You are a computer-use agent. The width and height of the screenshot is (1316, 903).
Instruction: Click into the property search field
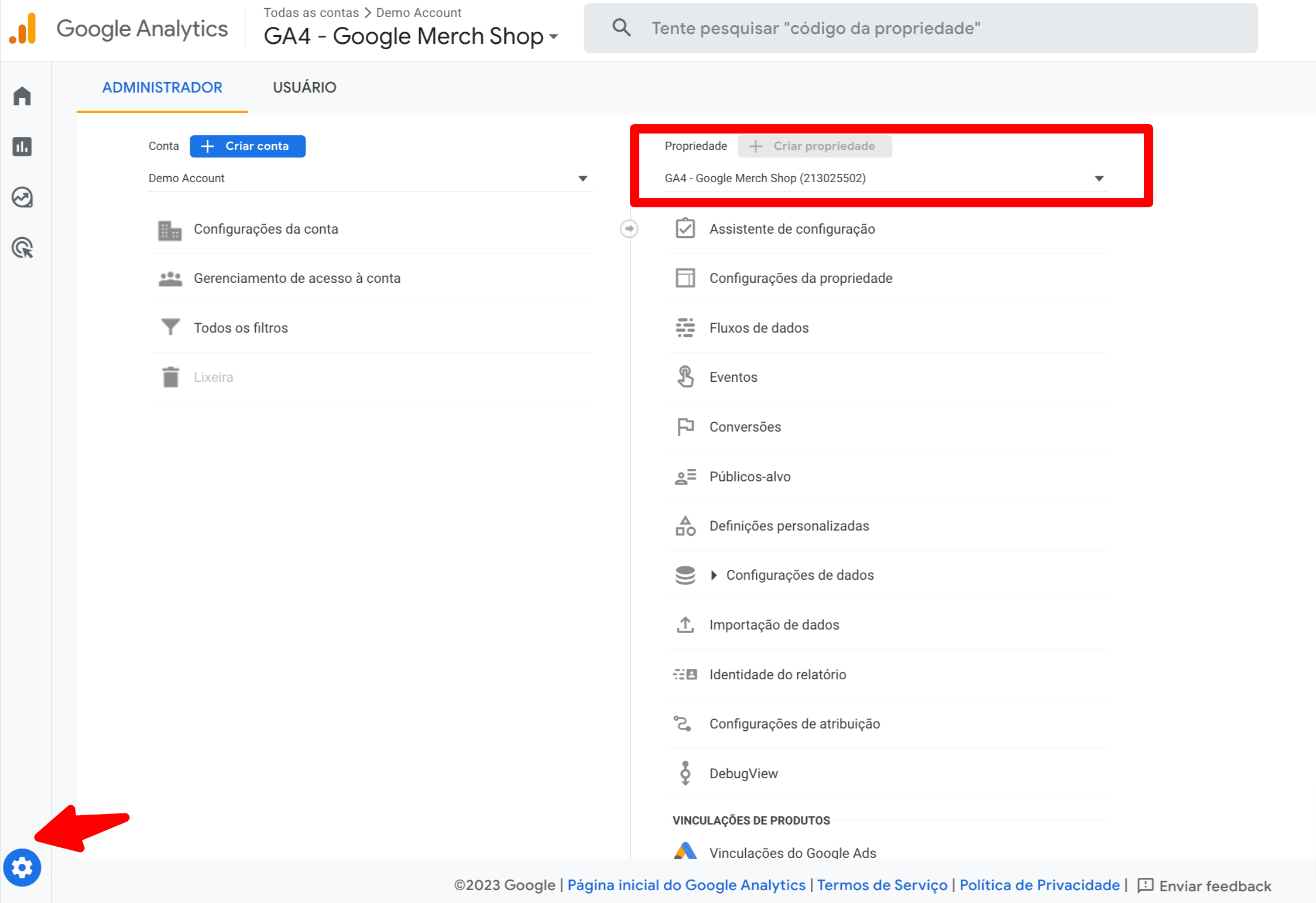click(x=937, y=28)
